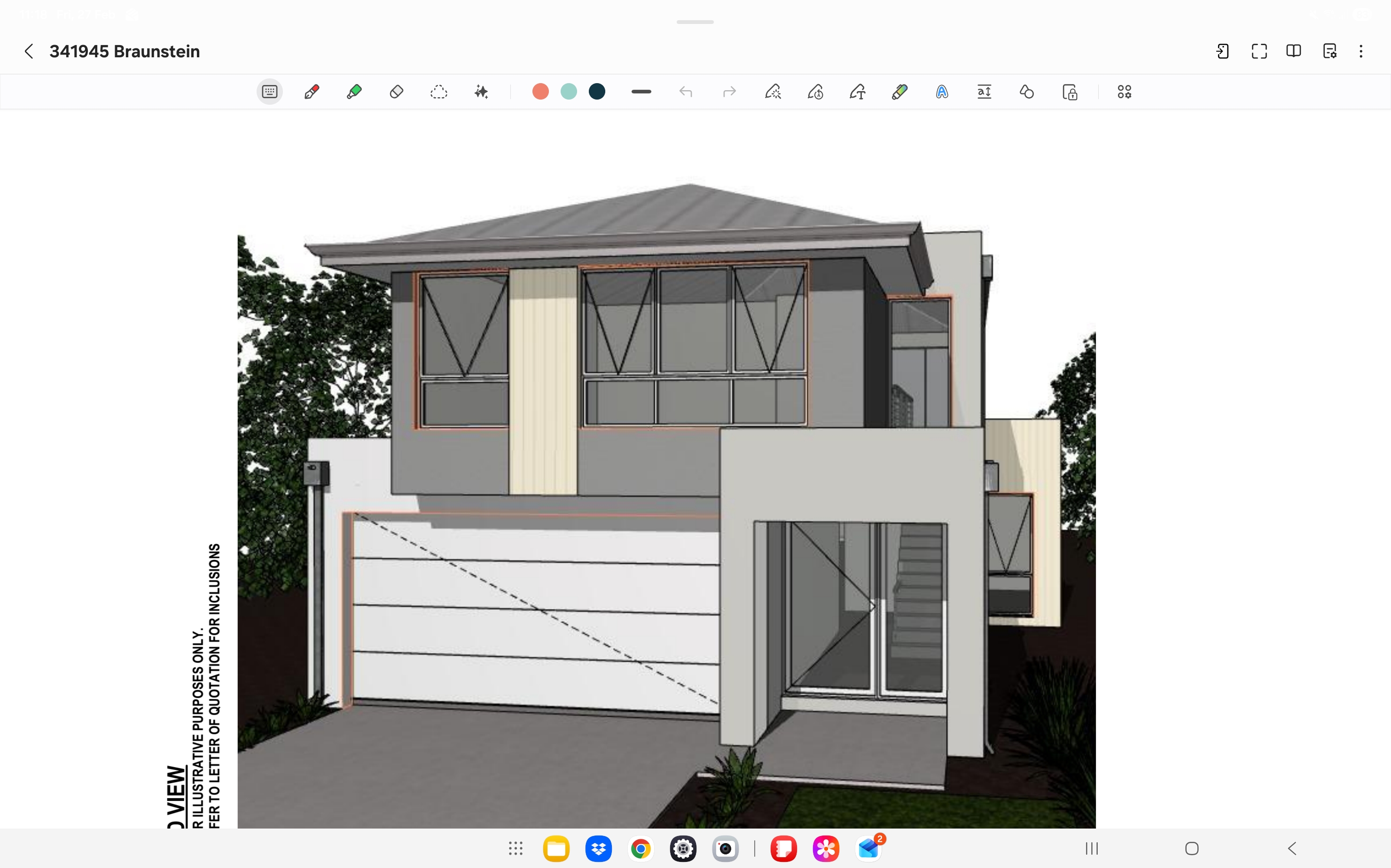Viewport: 1391px width, 868px height.
Task: Pick the dark navy color swatch
Action: pyautogui.click(x=597, y=92)
